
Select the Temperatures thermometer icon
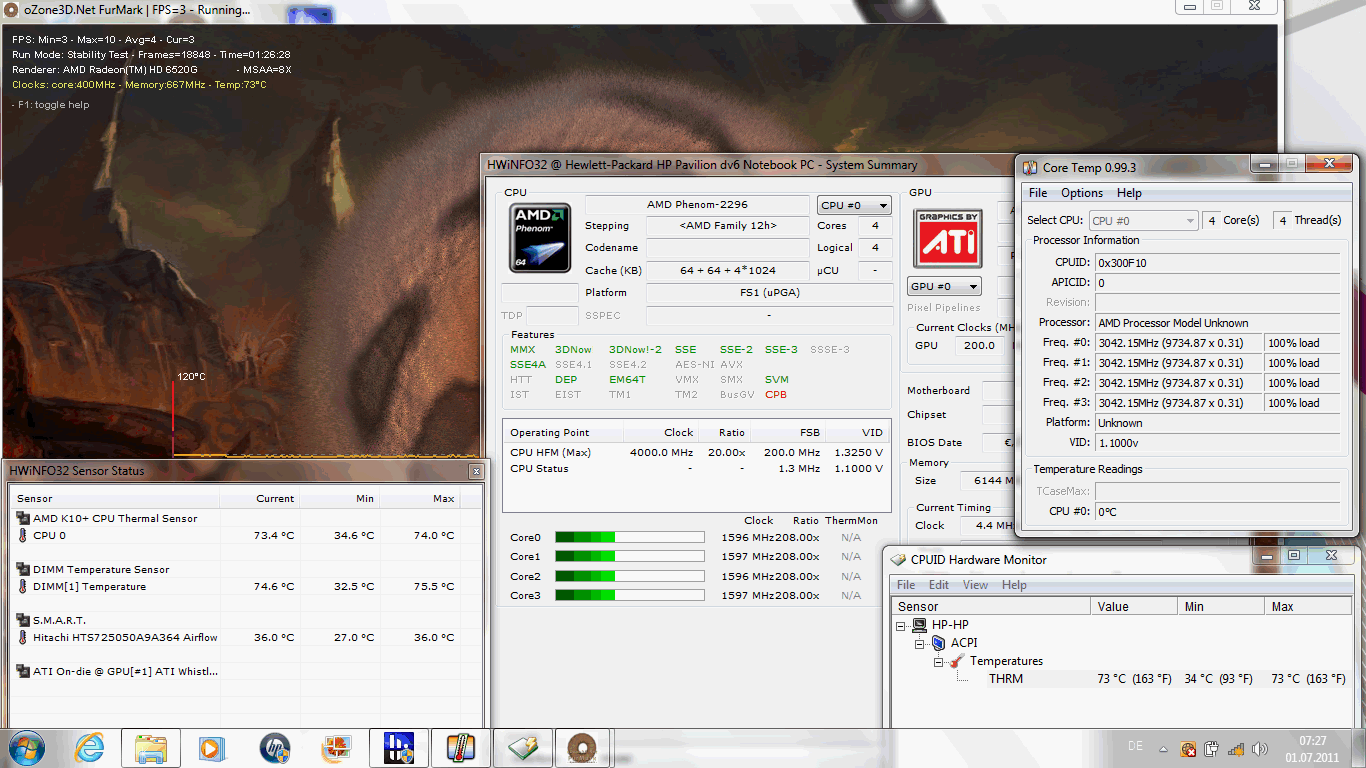[x=957, y=661]
